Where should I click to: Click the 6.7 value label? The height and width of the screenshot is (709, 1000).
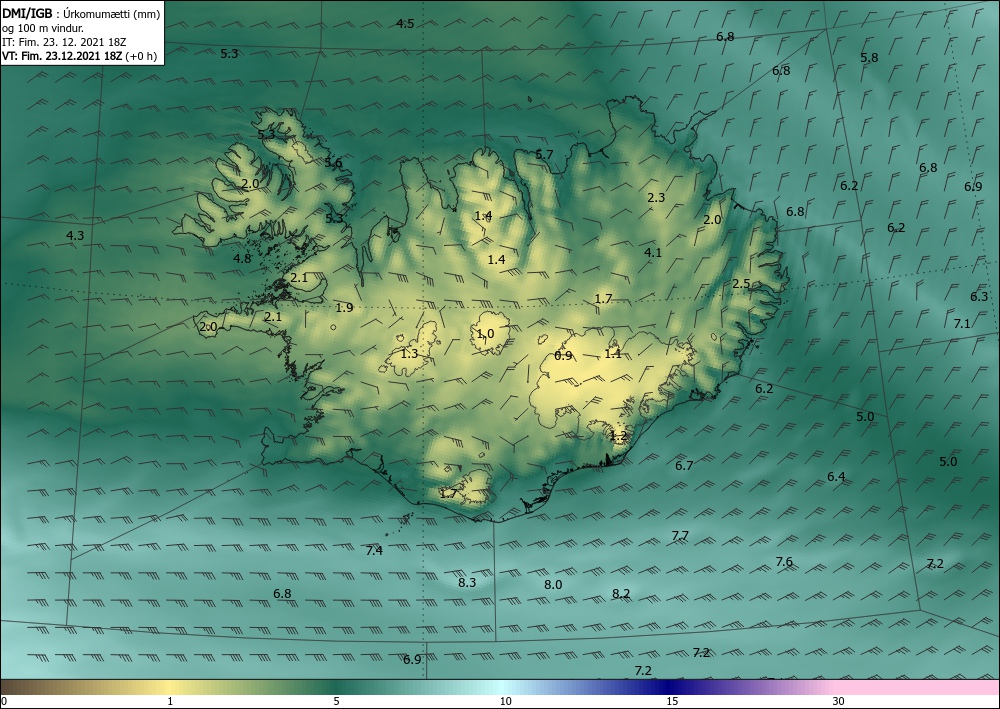point(684,465)
